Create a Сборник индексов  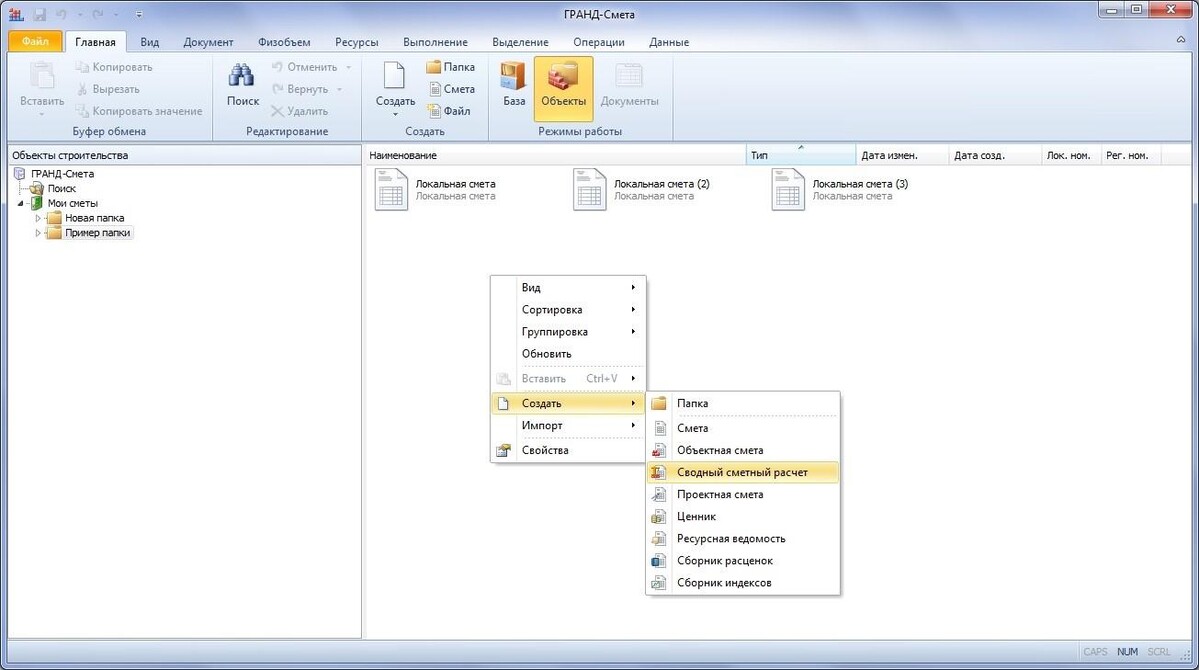[x=742, y=583]
